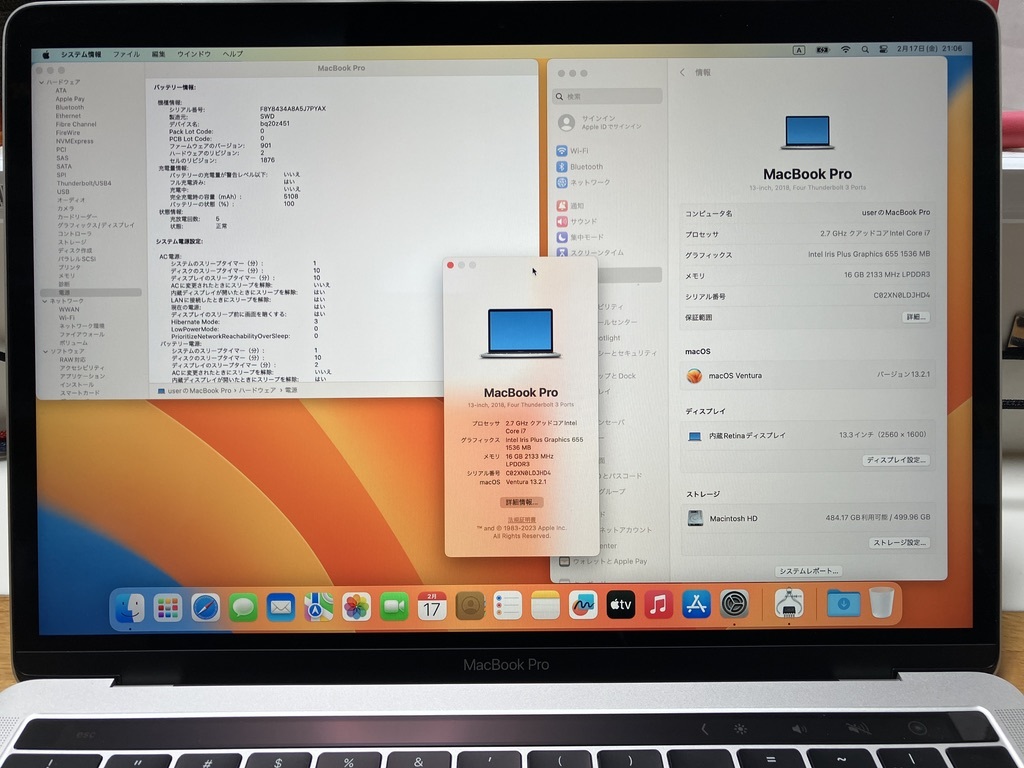Open Finder from the Dock

pos(130,608)
